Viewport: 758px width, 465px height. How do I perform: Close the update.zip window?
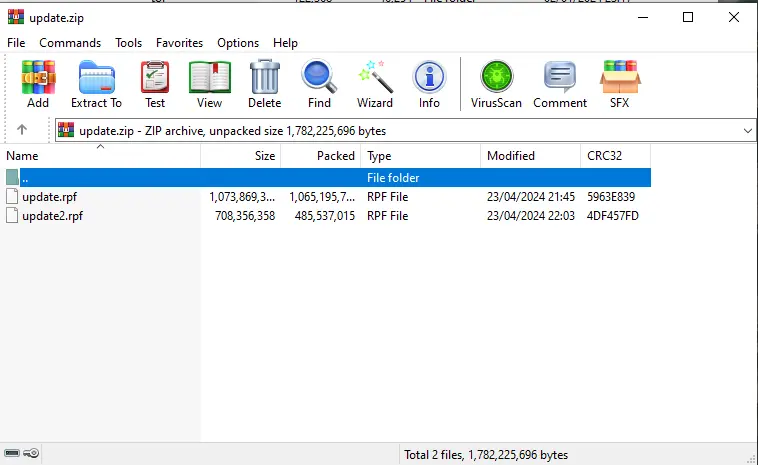coord(734,17)
